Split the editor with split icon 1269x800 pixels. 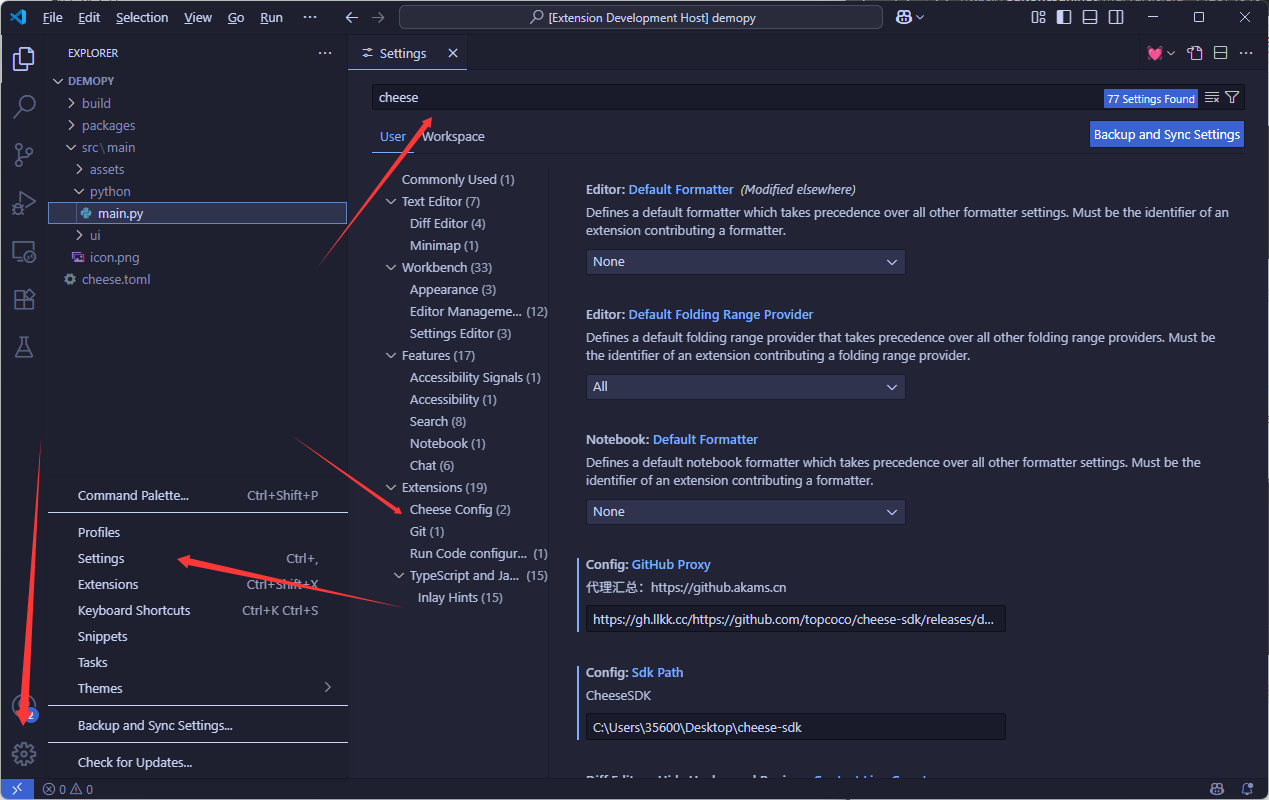pyautogui.click(x=1220, y=53)
